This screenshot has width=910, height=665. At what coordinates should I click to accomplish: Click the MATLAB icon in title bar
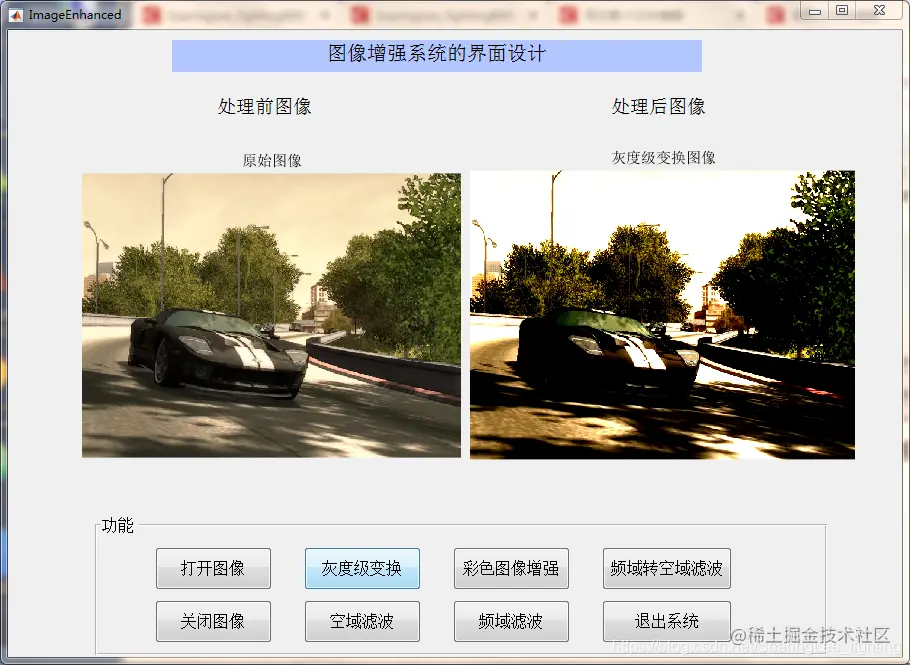point(16,15)
